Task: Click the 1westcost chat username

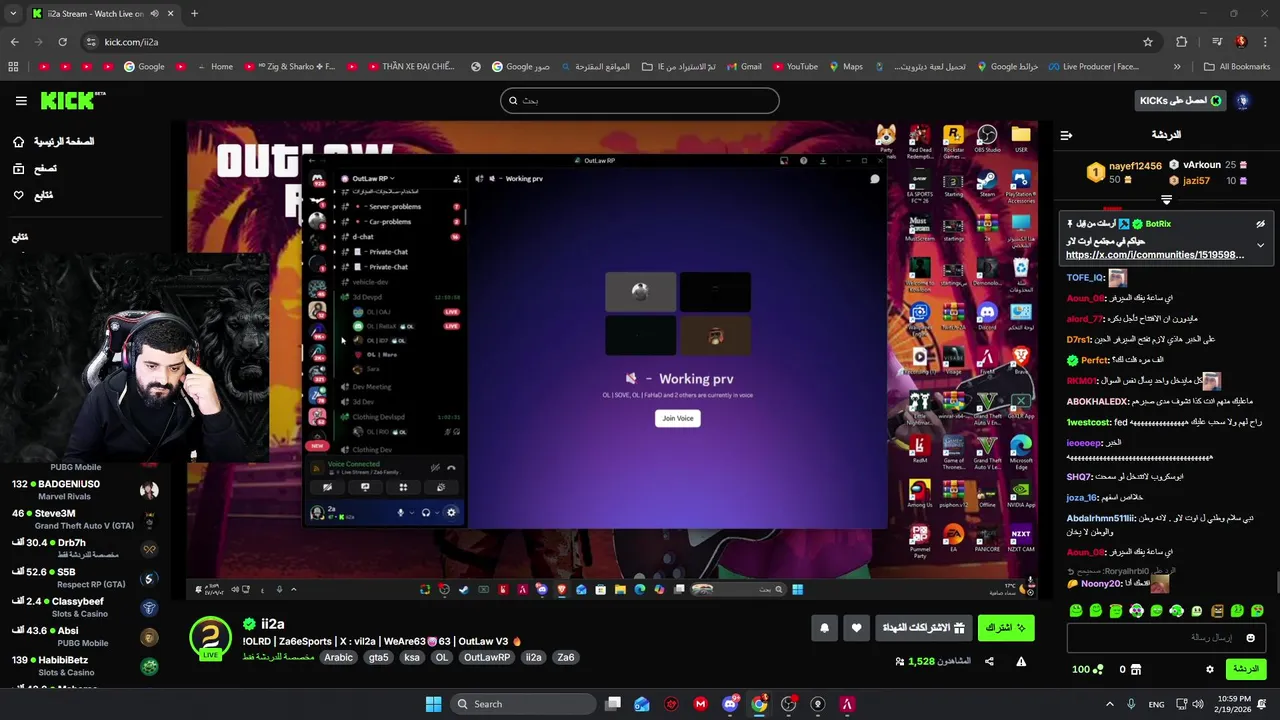Action: (1089, 423)
